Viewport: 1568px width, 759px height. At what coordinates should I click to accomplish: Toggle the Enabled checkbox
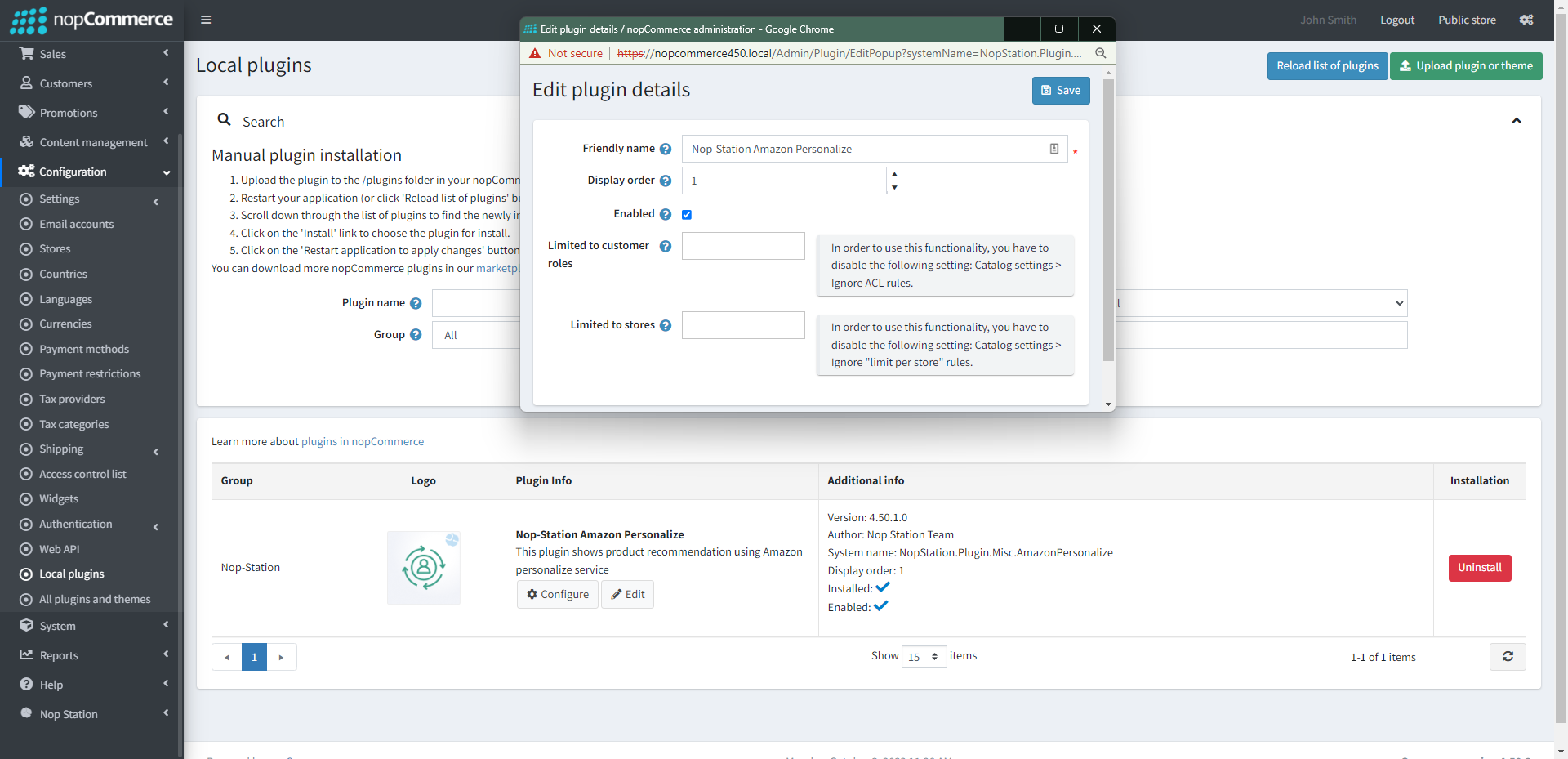(687, 215)
